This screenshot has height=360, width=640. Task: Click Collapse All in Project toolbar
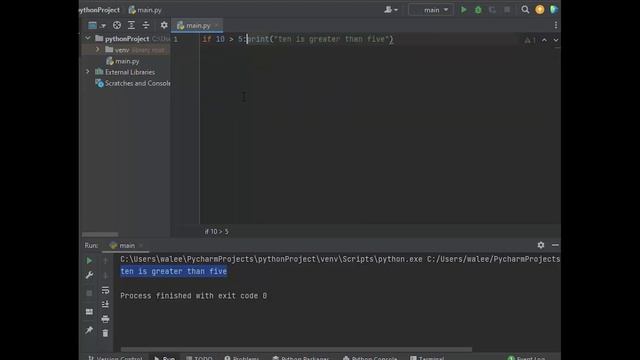point(146,25)
